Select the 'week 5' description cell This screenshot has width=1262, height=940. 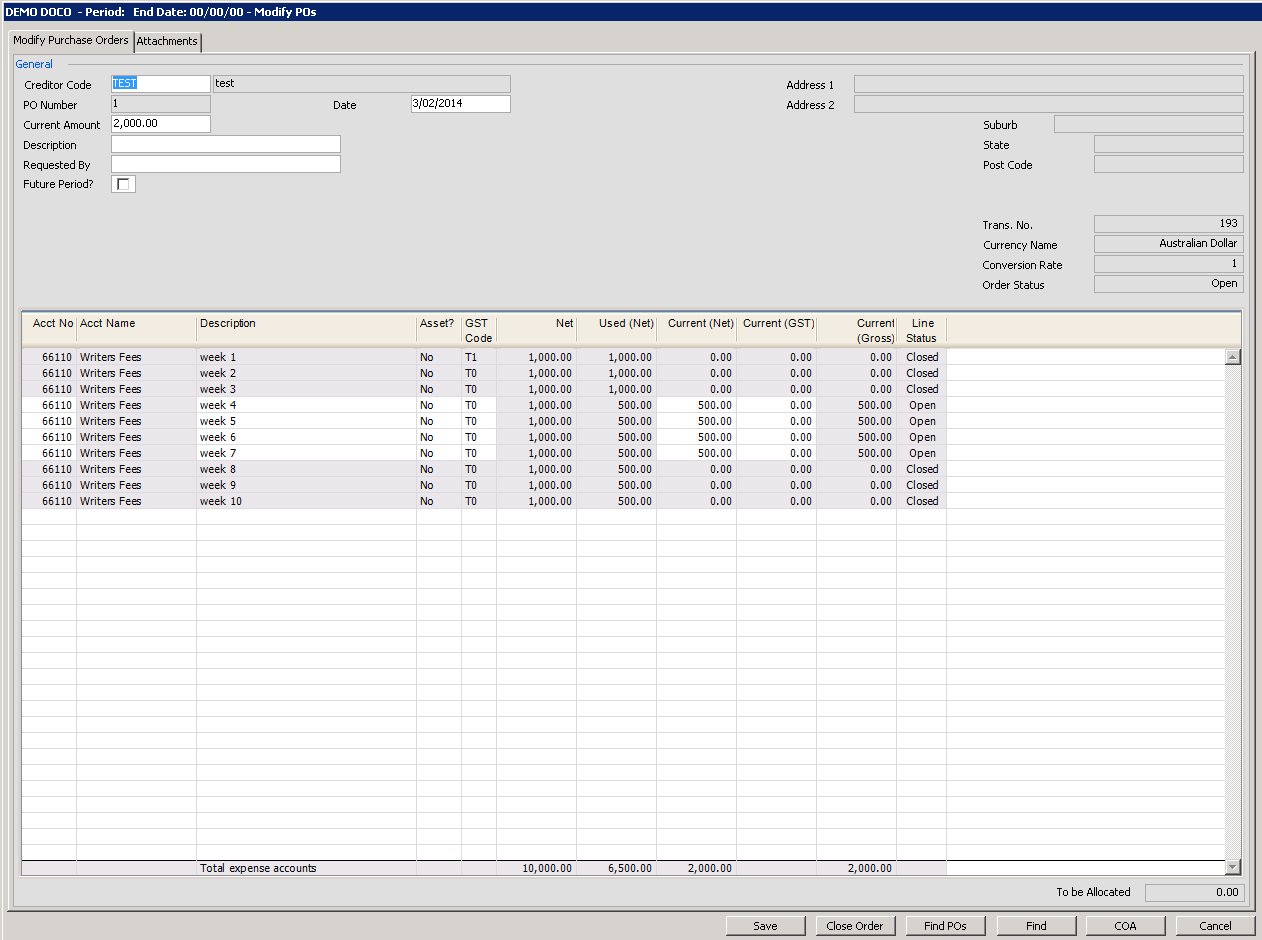(x=307, y=421)
